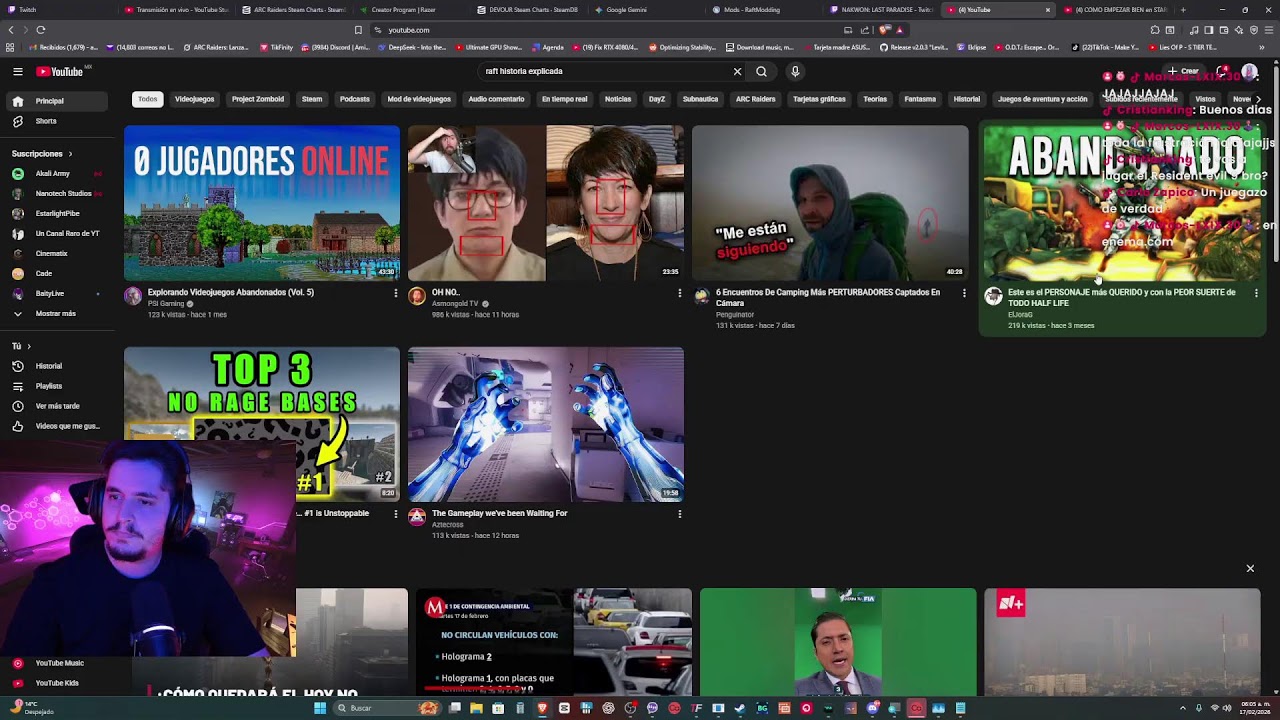Play the 'Me están siguiendo' camping thumbnail
The width and height of the screenshot is (1280, 720).
coord(830,203)
